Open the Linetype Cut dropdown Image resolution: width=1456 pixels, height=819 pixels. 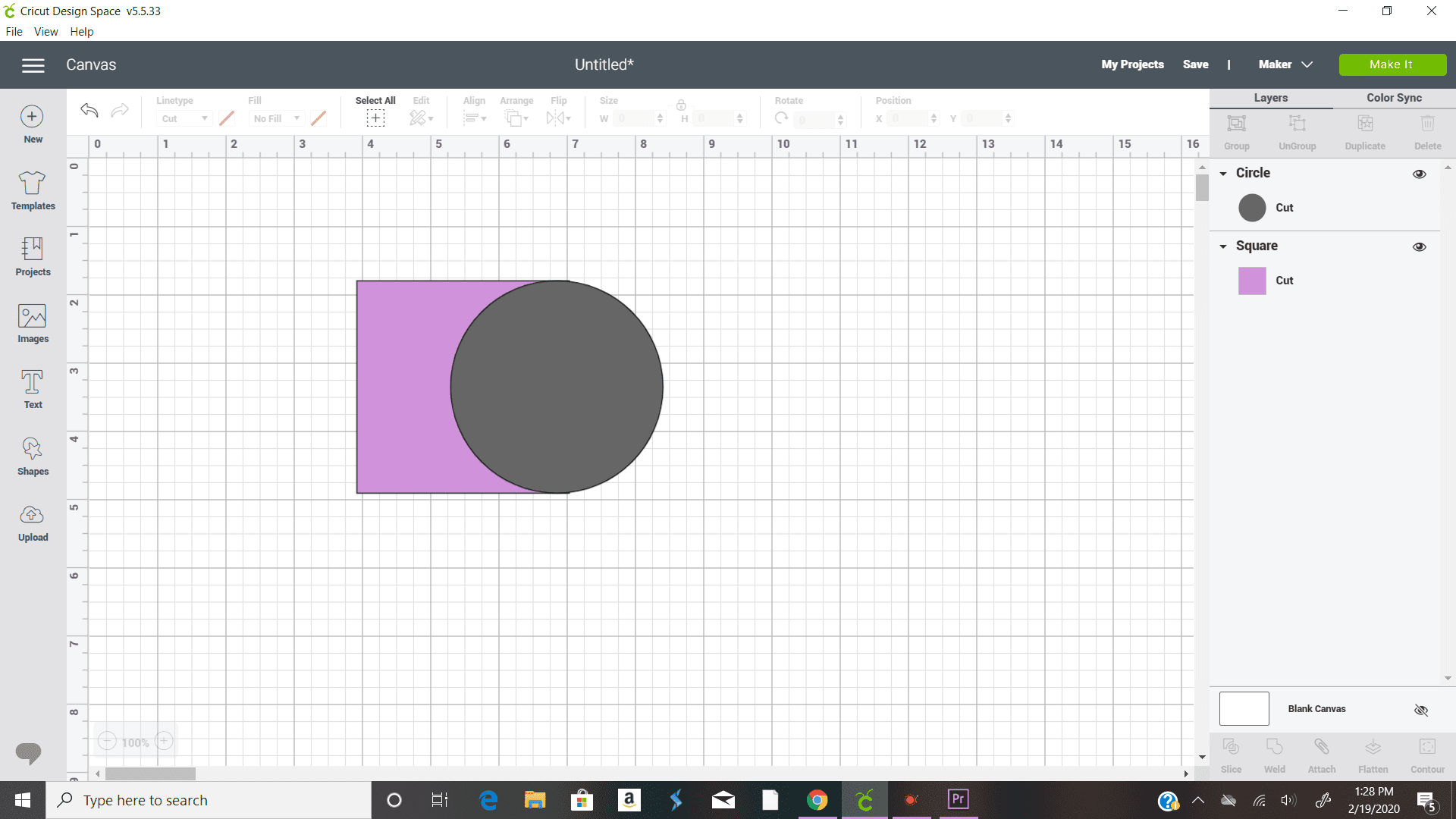pyautogui.click(x=184, y=118)
